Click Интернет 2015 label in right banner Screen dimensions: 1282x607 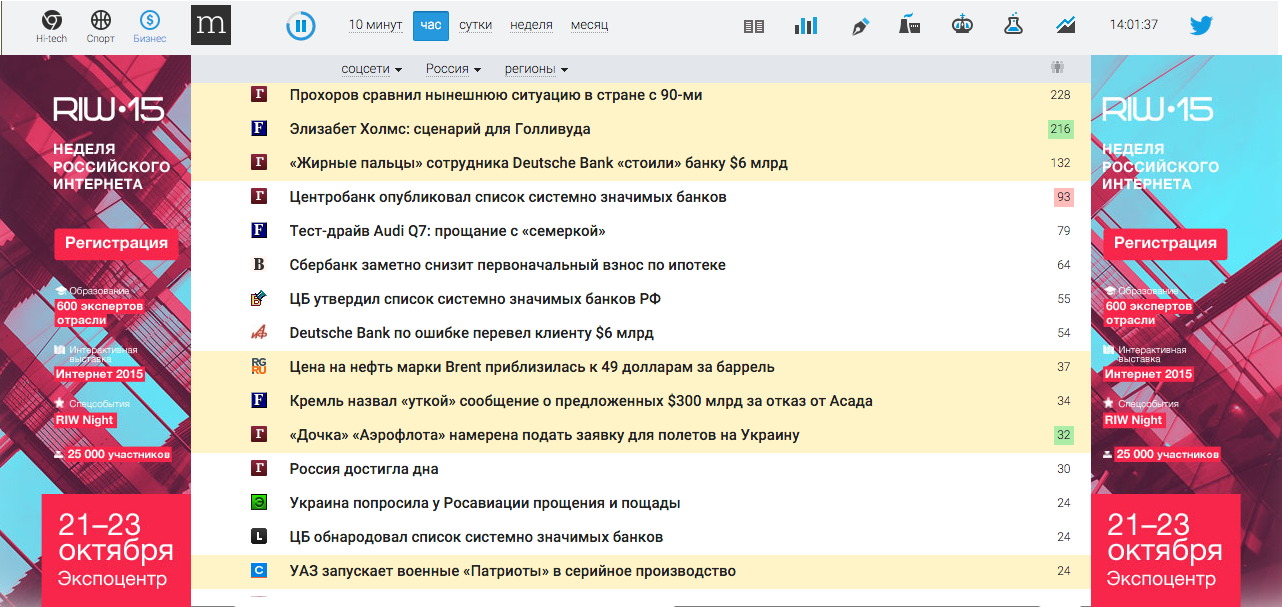click(x=1148, y=374)
